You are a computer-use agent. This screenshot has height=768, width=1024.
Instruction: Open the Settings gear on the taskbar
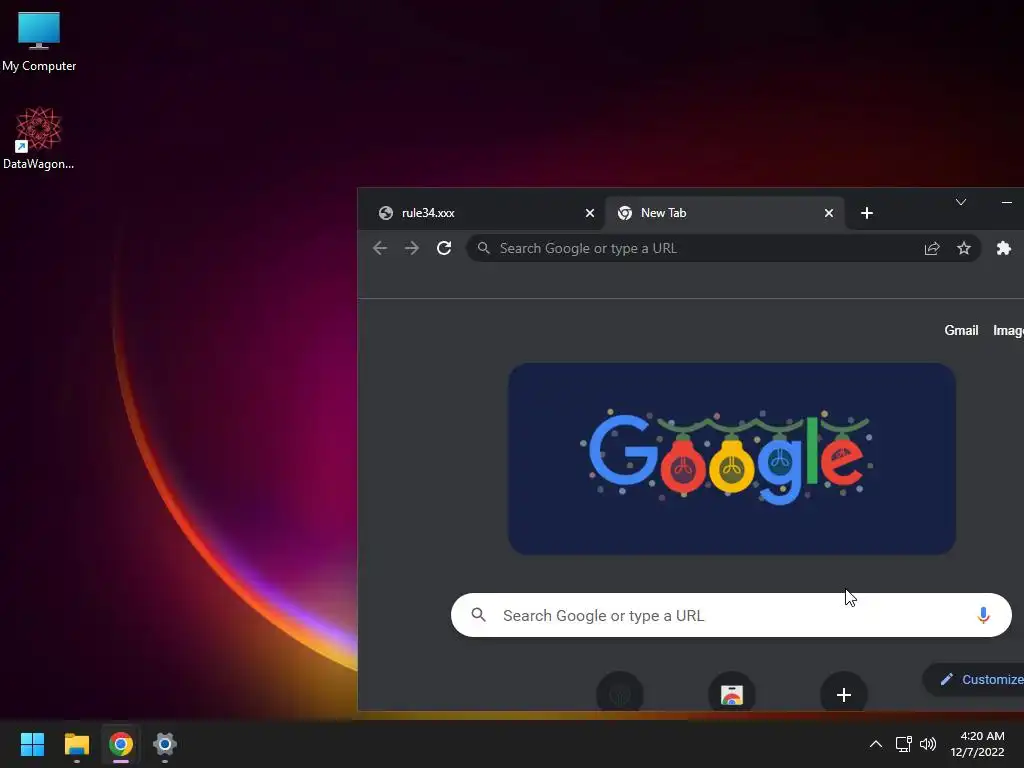165,744
